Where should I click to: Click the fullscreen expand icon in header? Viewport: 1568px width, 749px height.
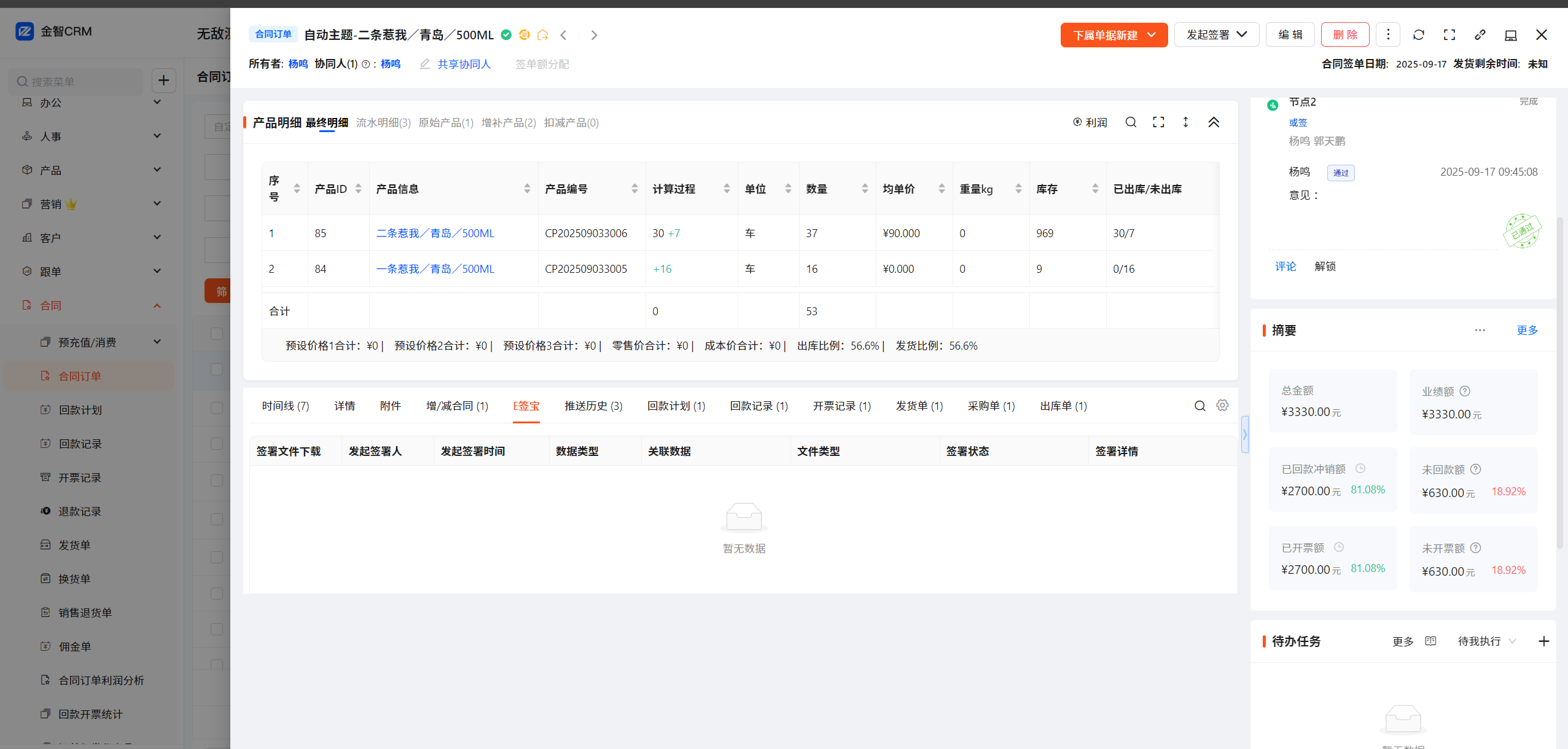coord(1449,35)
